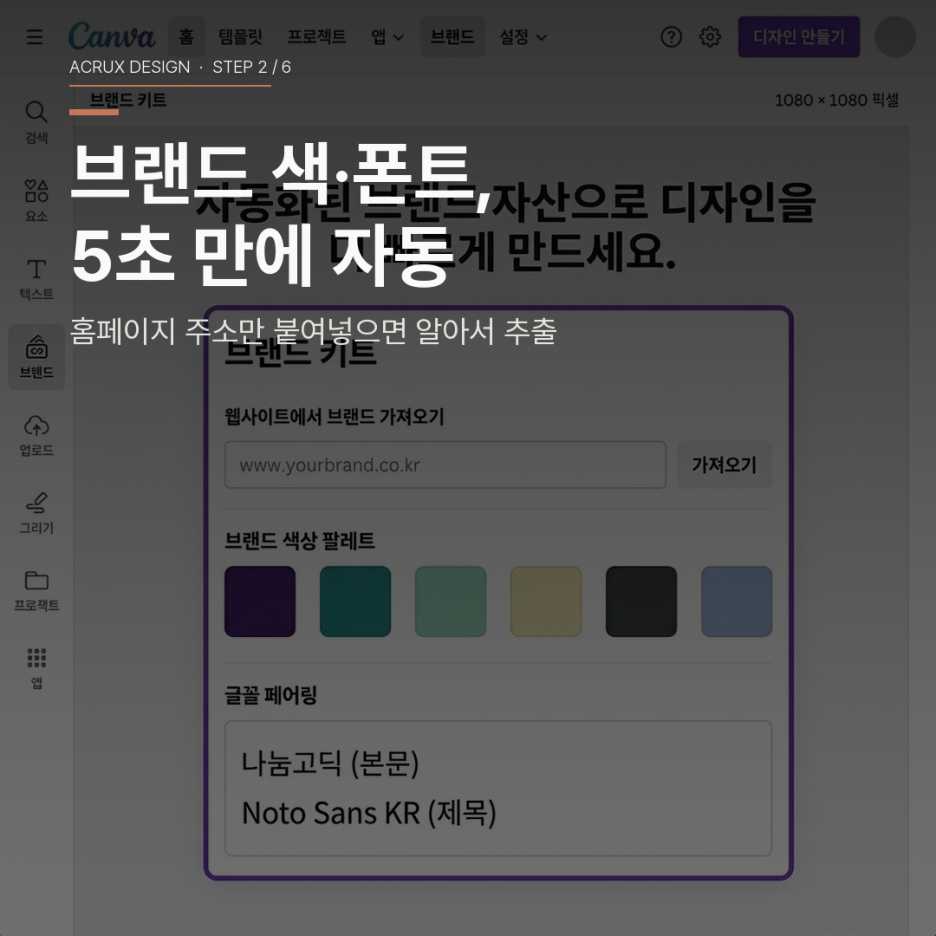The image size is (936, 936).
Task: Go to 홈 in top navigation
Action: coord(186,37)
